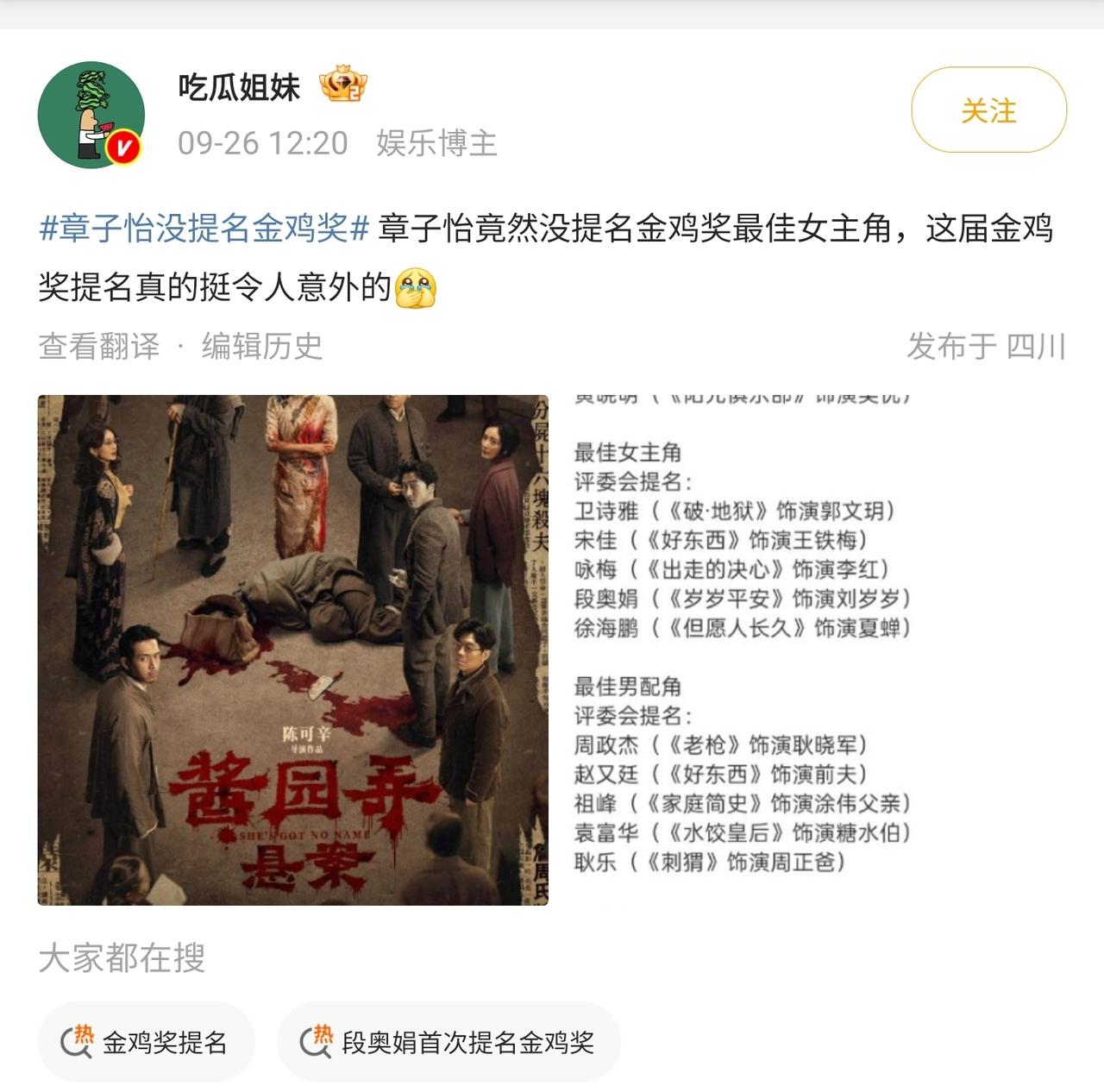This screenshot has height=1092, width=1104.
Task: Tap the 发布于 四川 location label
Action: pos(986,346)
